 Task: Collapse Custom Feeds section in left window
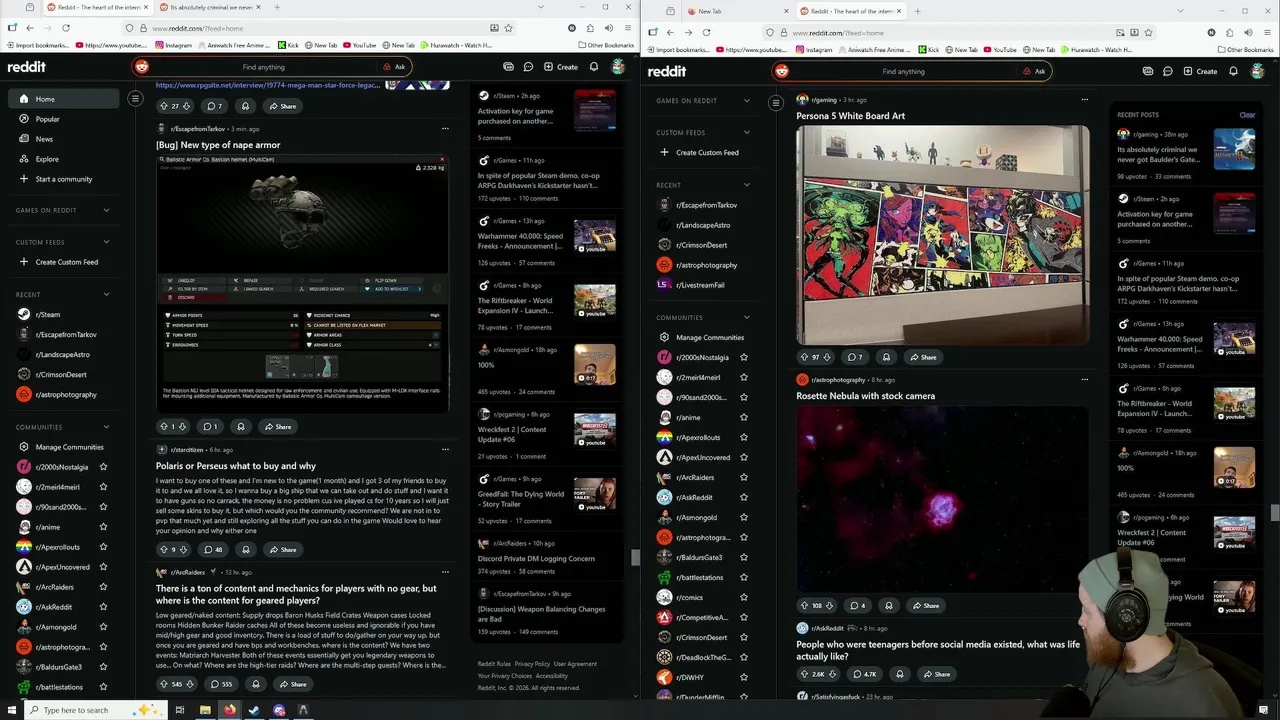pyautogui.click(x=106, y=242)
